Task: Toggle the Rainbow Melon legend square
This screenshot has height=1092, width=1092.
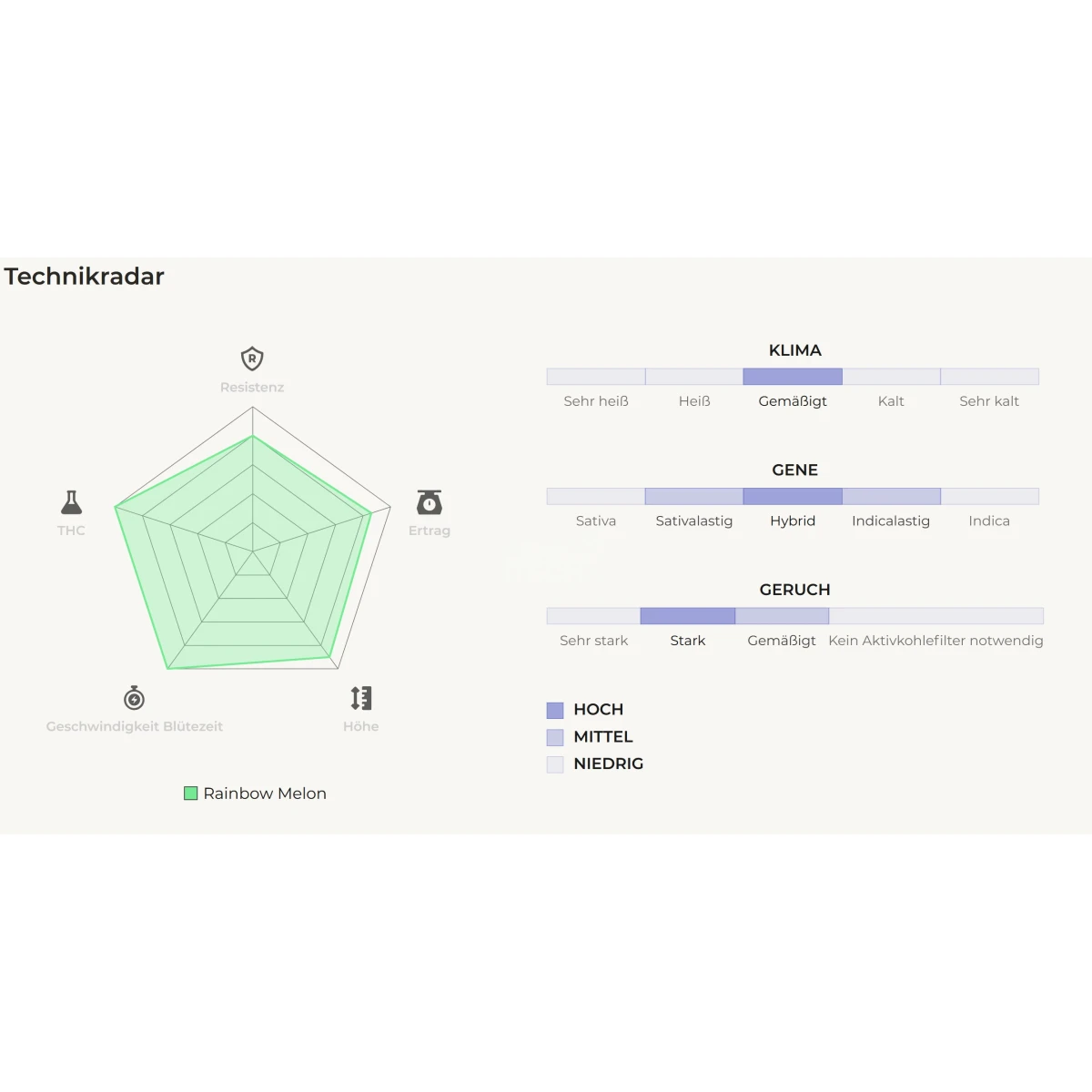Action: click(x=191, y=794)
